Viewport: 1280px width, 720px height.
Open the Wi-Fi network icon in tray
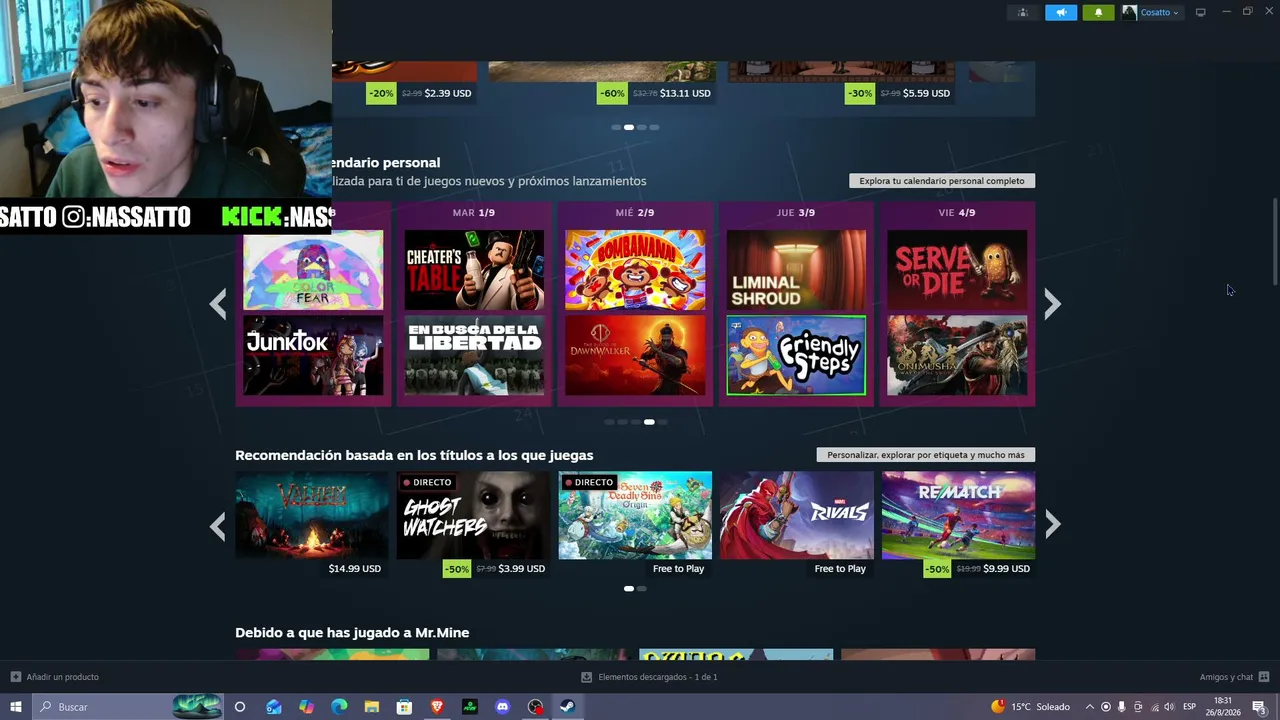pyautogui.click(x=1153, y=707)
